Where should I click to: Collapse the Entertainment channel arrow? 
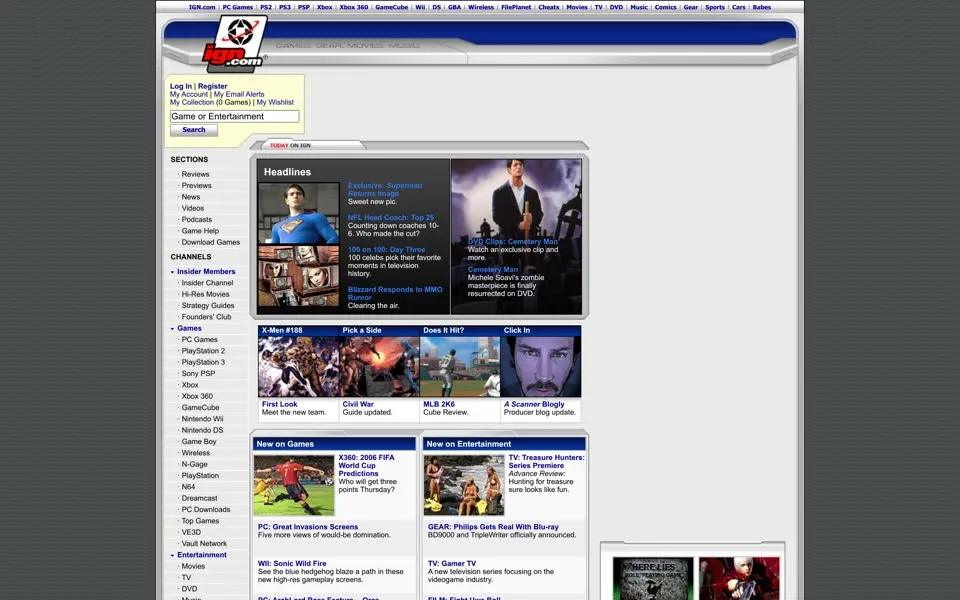click(172, 555)
